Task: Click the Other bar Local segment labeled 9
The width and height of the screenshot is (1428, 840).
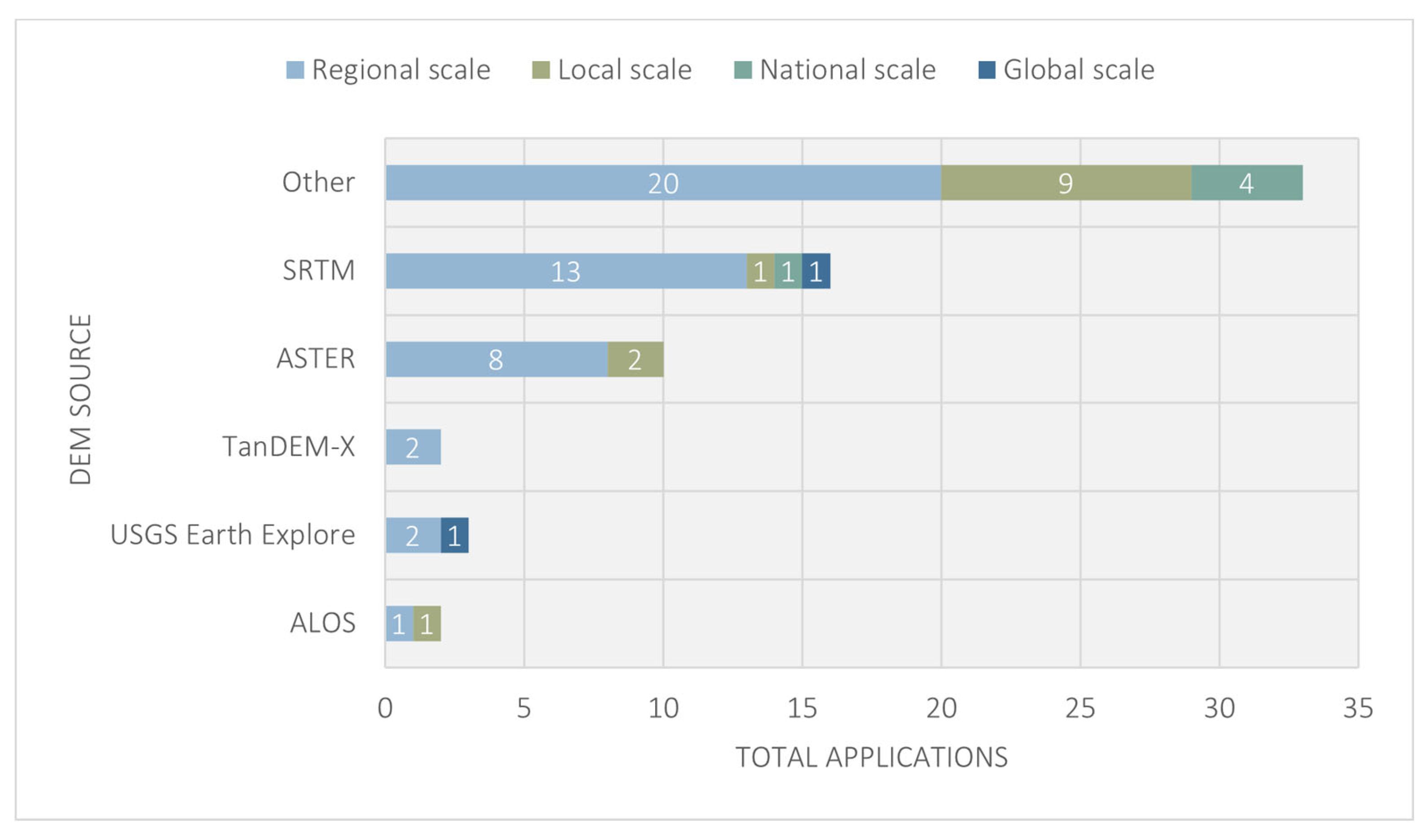Action: (1065, 183)
